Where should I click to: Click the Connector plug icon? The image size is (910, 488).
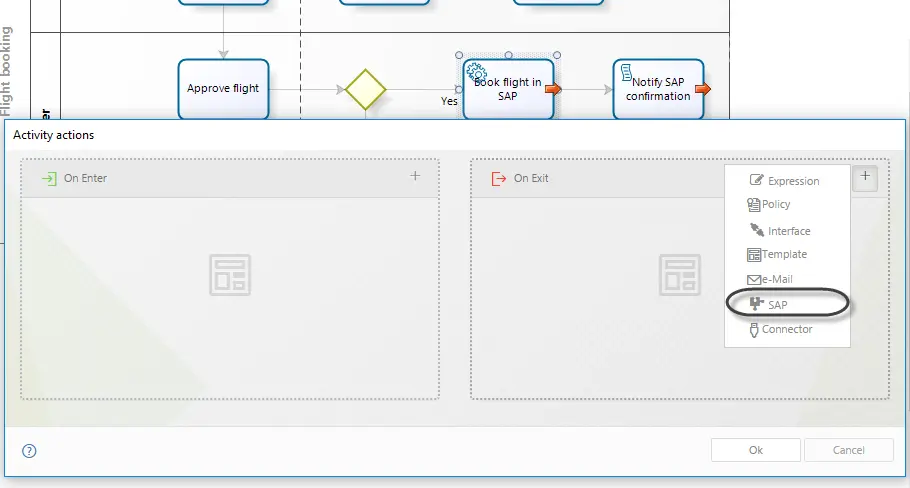point(754,330)
